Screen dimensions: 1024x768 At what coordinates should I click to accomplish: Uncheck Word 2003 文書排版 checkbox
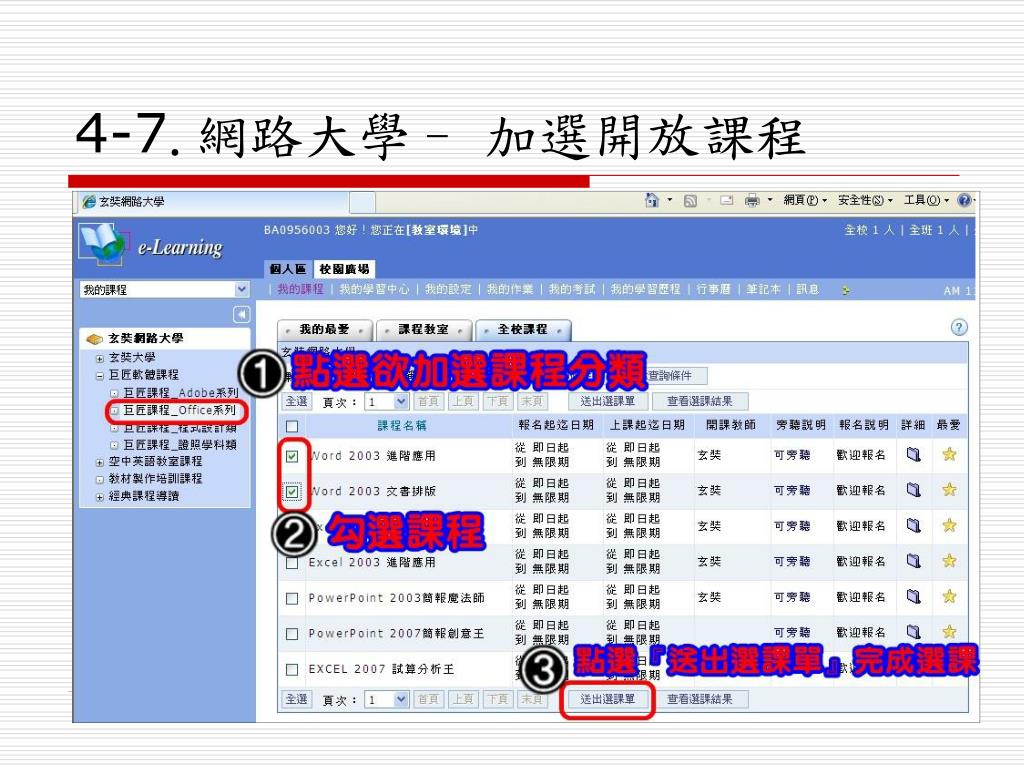(292, 492)
